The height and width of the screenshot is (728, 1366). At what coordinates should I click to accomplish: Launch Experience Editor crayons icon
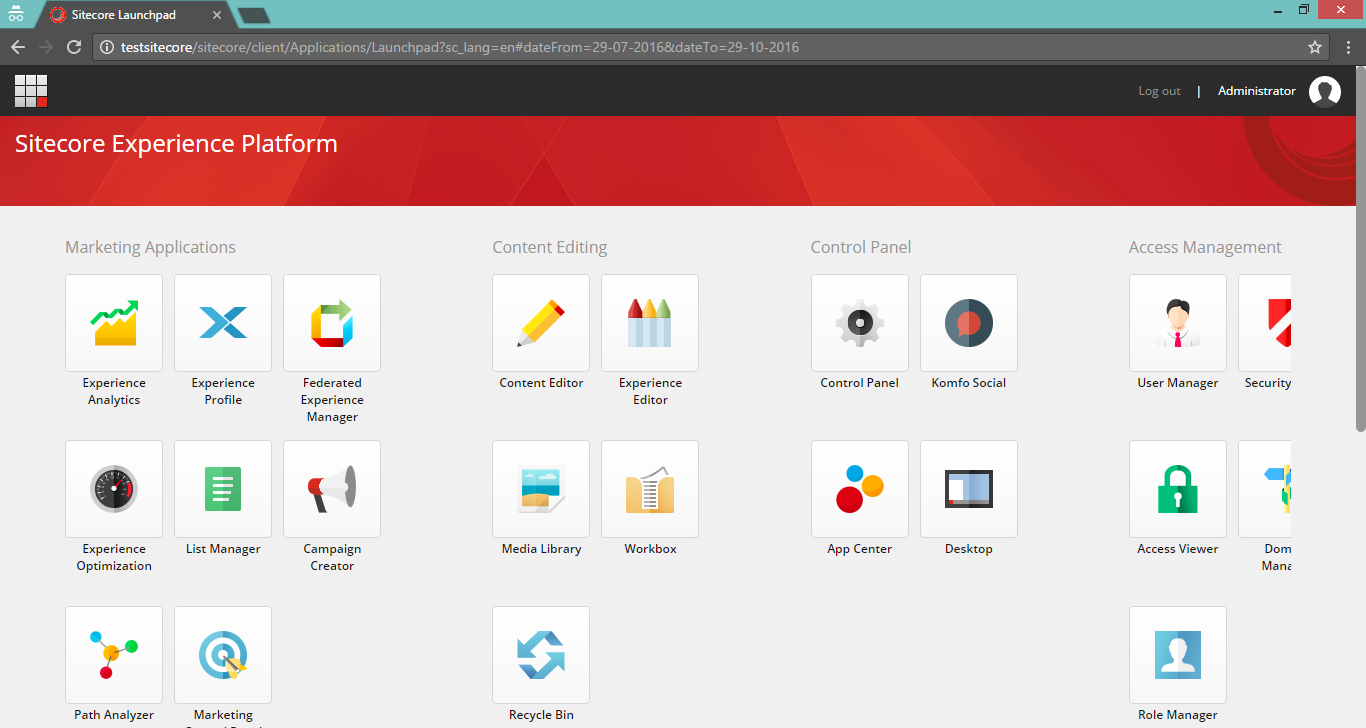pos(650,323)
